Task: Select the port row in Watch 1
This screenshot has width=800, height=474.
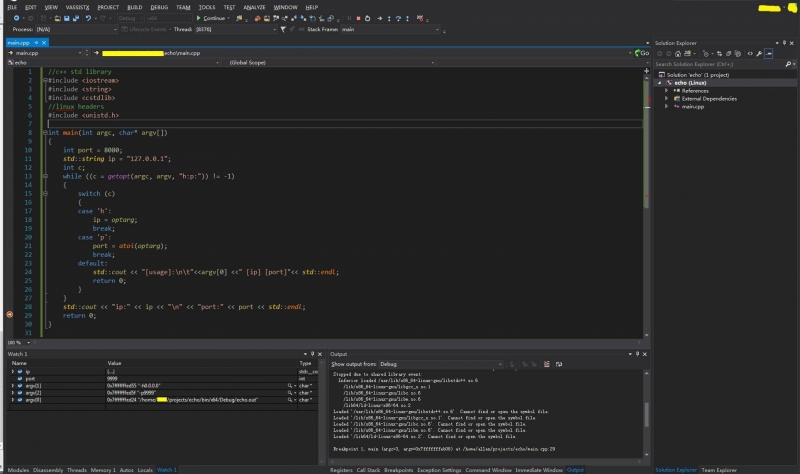Action: pyautogui.click(x=162, y=379)
